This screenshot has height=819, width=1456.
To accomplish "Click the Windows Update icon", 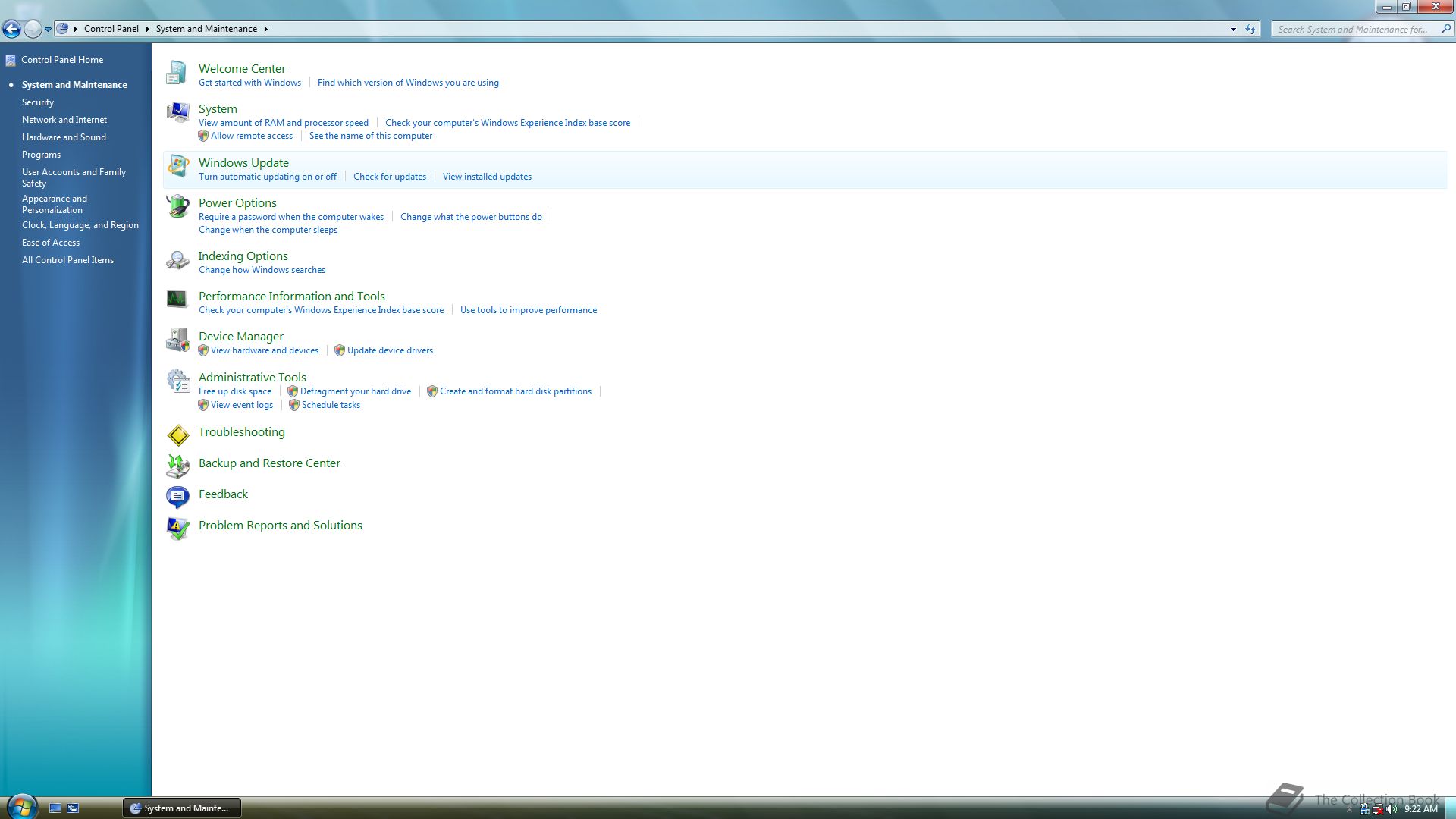I will tap(178, 166).
